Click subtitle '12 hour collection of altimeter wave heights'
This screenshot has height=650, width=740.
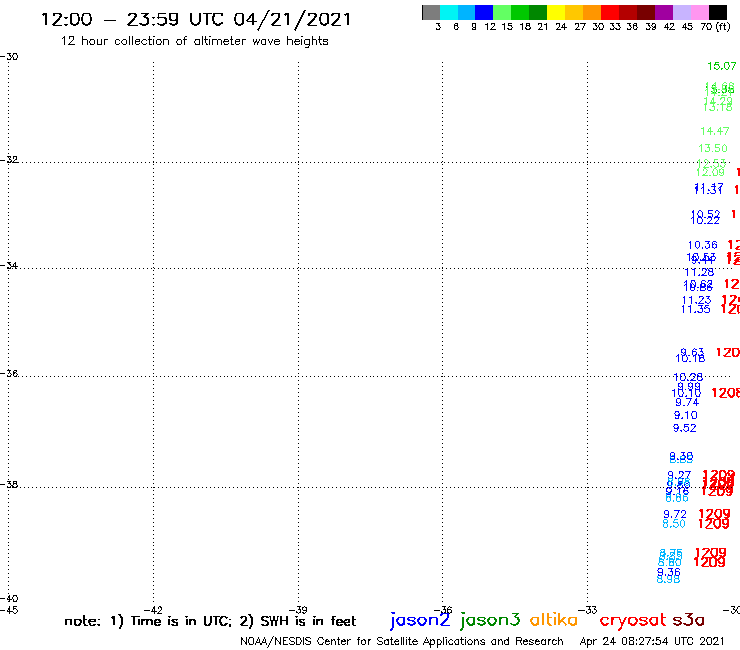[194, 41]
